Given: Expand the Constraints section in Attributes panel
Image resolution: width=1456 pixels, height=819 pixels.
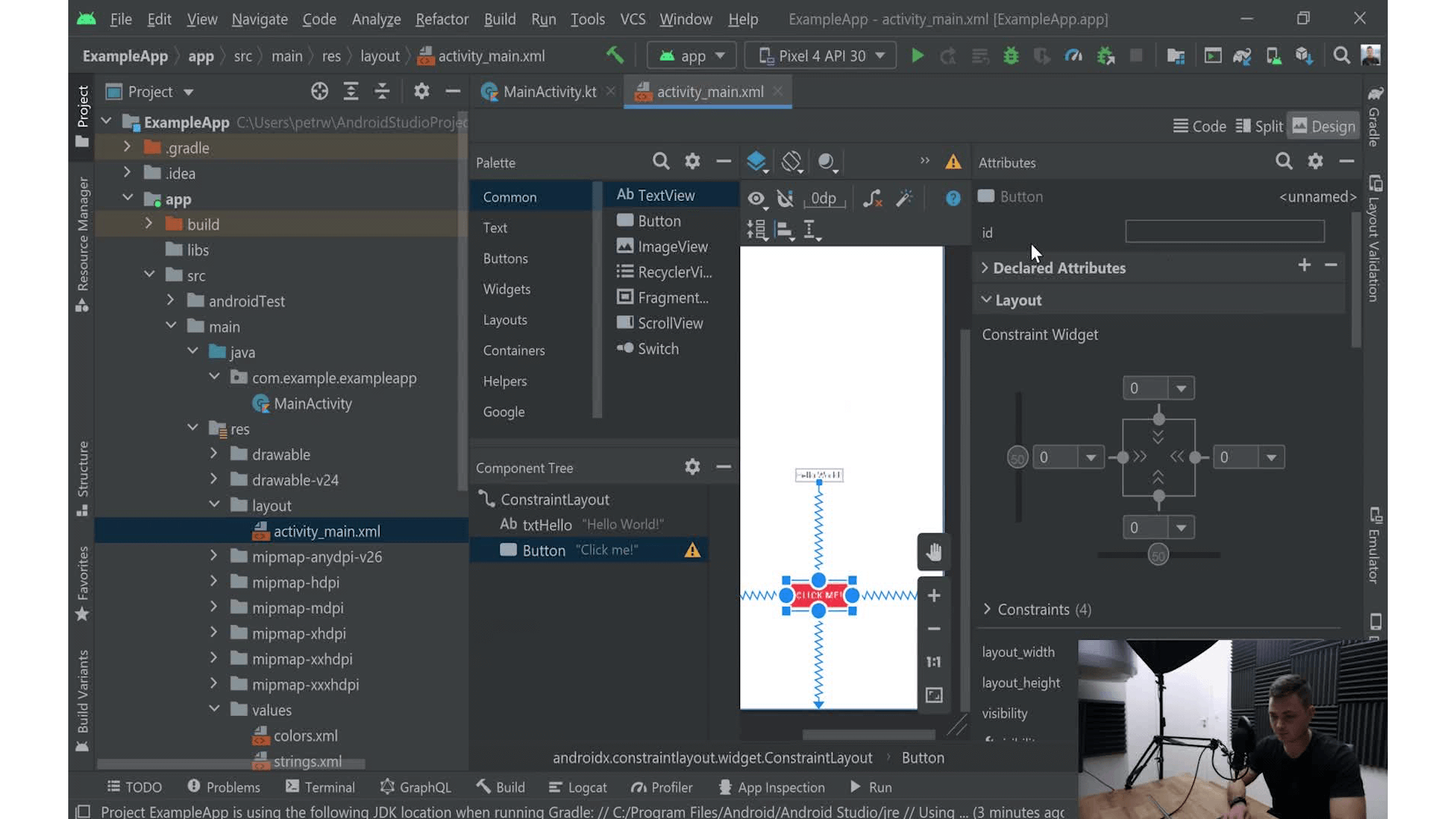Looking at the screenshot, I should click(986, 608).
